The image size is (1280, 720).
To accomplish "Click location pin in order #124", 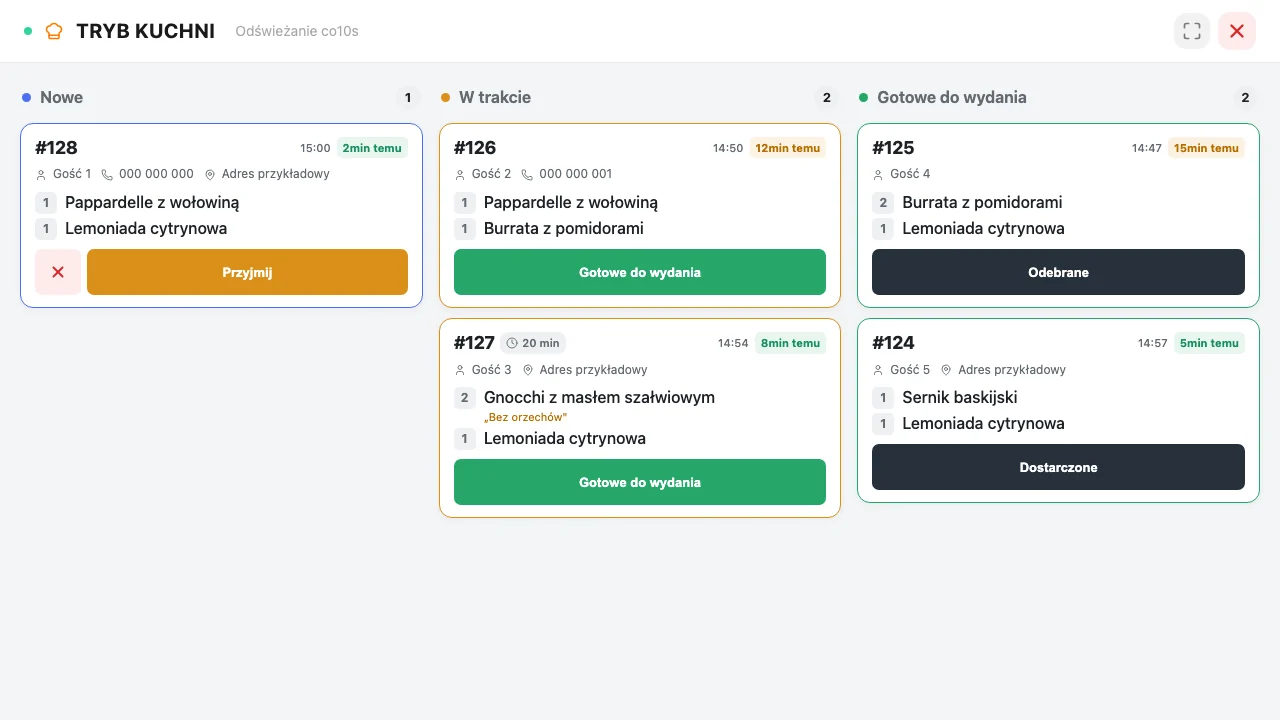I will pyautogui.click(x=946, y=370).
